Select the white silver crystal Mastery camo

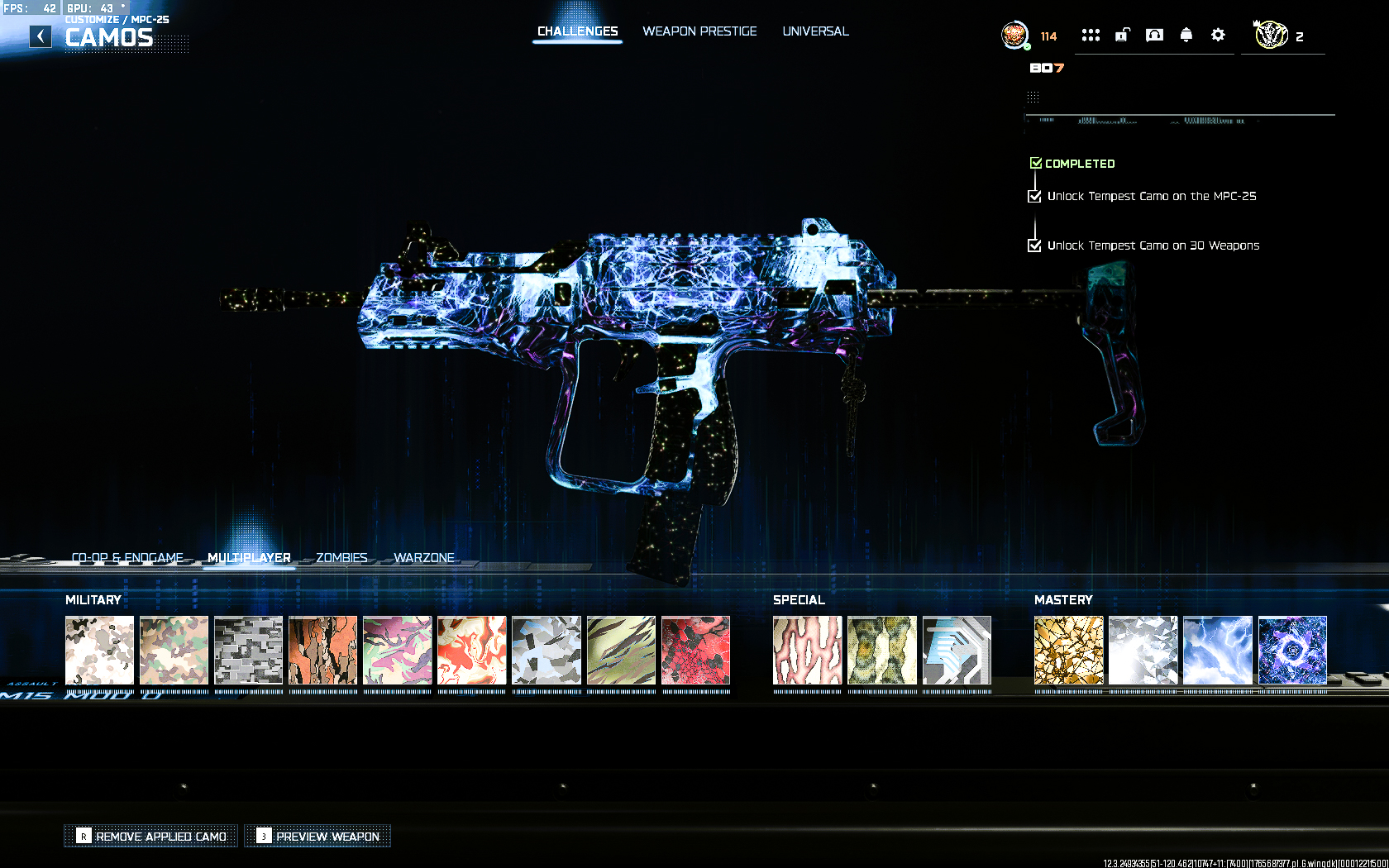(1143, 650)
